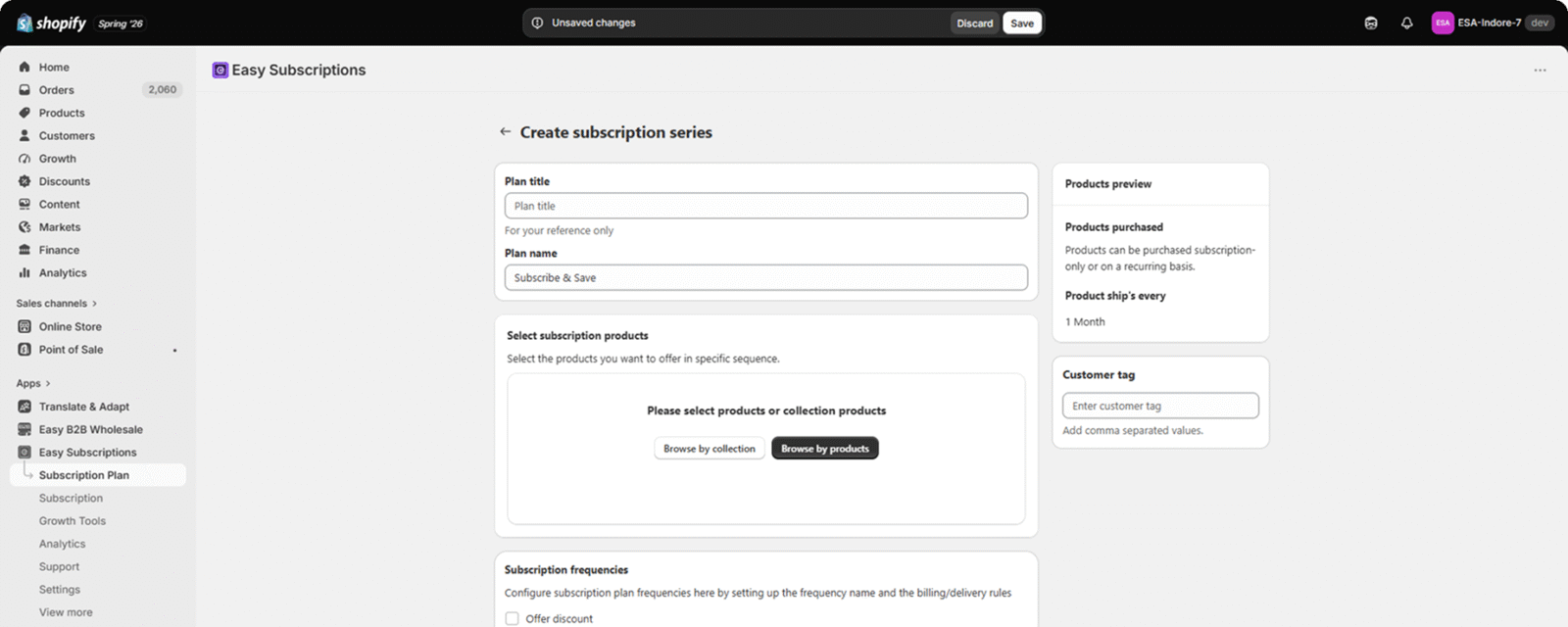Screen dimensions: 1568x627
Task: Click the Easy Subscriptions sidebar app icon
Action: click(24, 452)
